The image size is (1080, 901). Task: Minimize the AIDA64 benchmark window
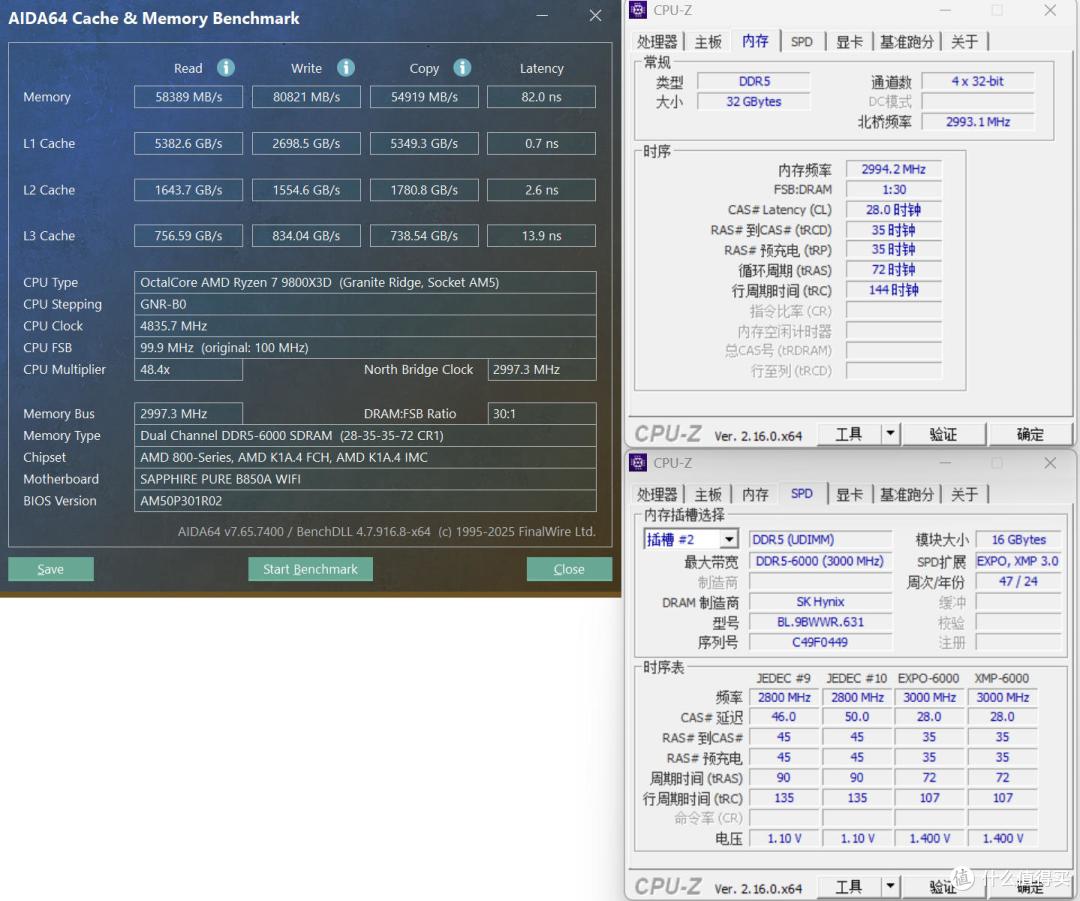pyautogui.click(x=543, y=15)
